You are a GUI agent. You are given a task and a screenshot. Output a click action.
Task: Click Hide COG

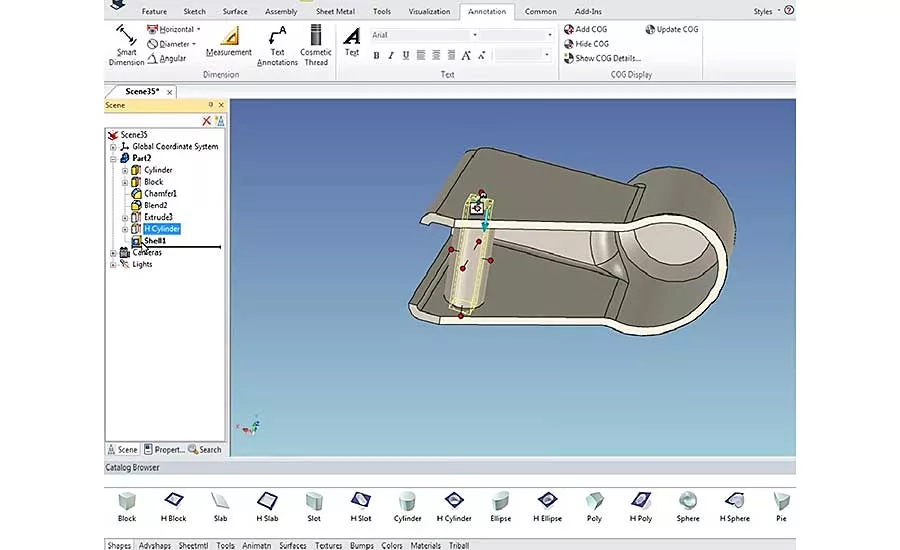coord(586,44)
